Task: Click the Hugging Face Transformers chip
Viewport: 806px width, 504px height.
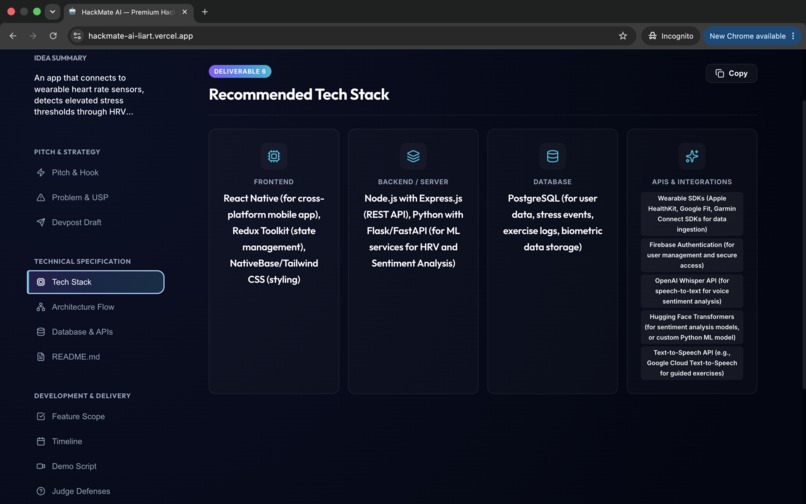Action: click(x=692, y=327)
